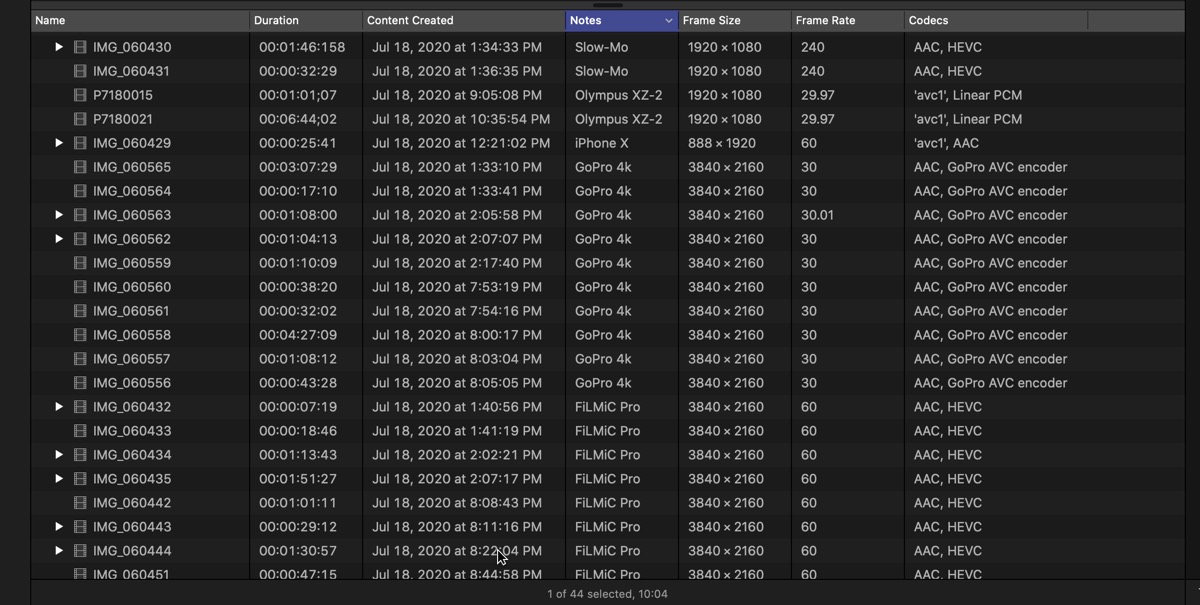Click the duration 00:06:44;02 of P7180021
This screenshot has width=1200, height=605.
tap(298, 119)
